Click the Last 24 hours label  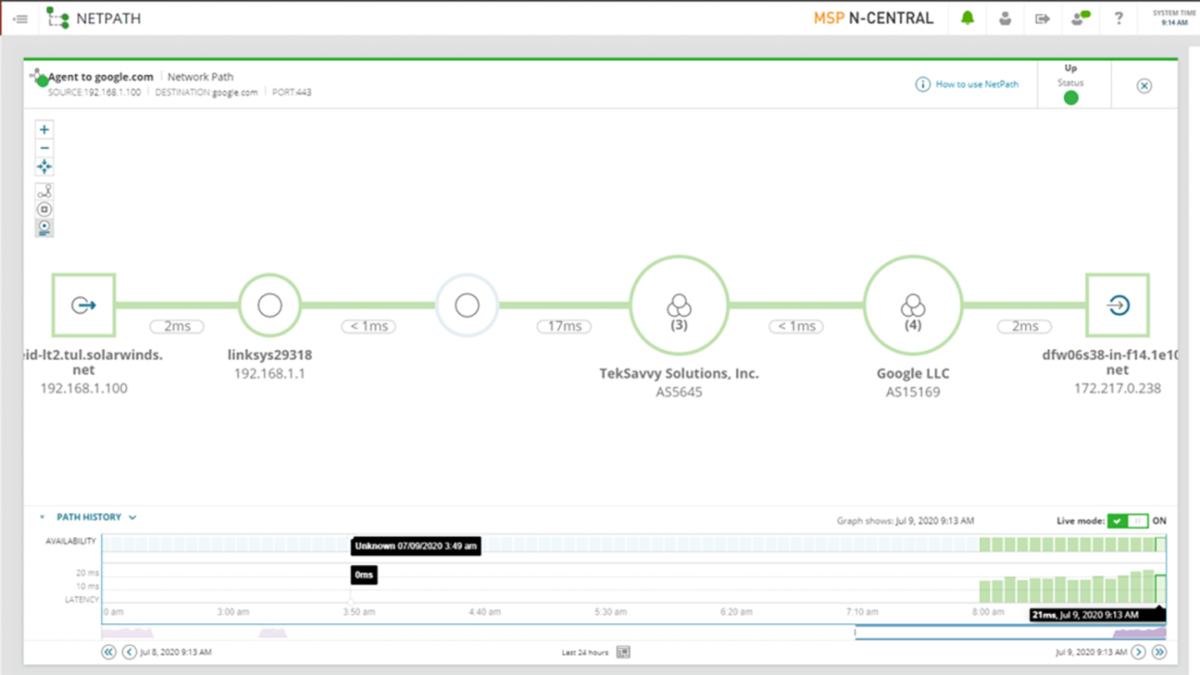point(585,653)
